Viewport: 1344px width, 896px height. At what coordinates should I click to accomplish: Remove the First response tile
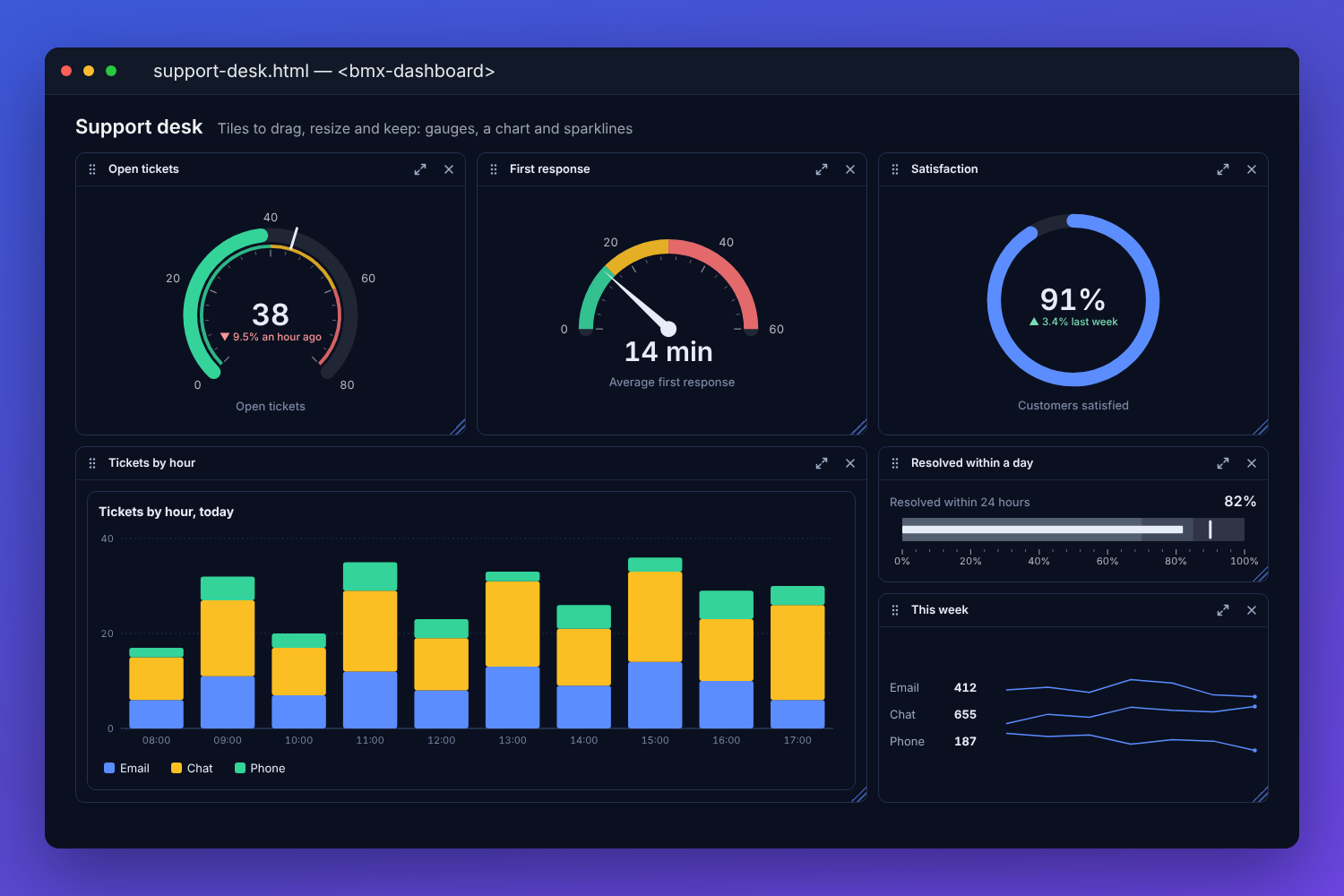click(850, 169)
